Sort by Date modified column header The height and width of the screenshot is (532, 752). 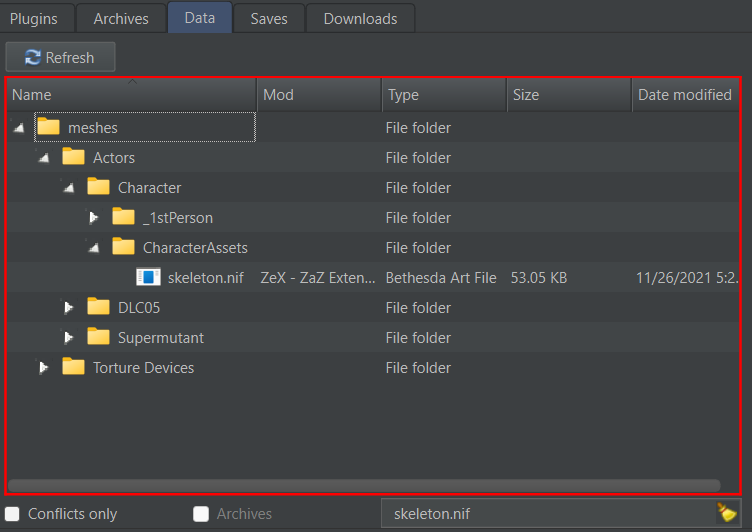tap(686, 95)
